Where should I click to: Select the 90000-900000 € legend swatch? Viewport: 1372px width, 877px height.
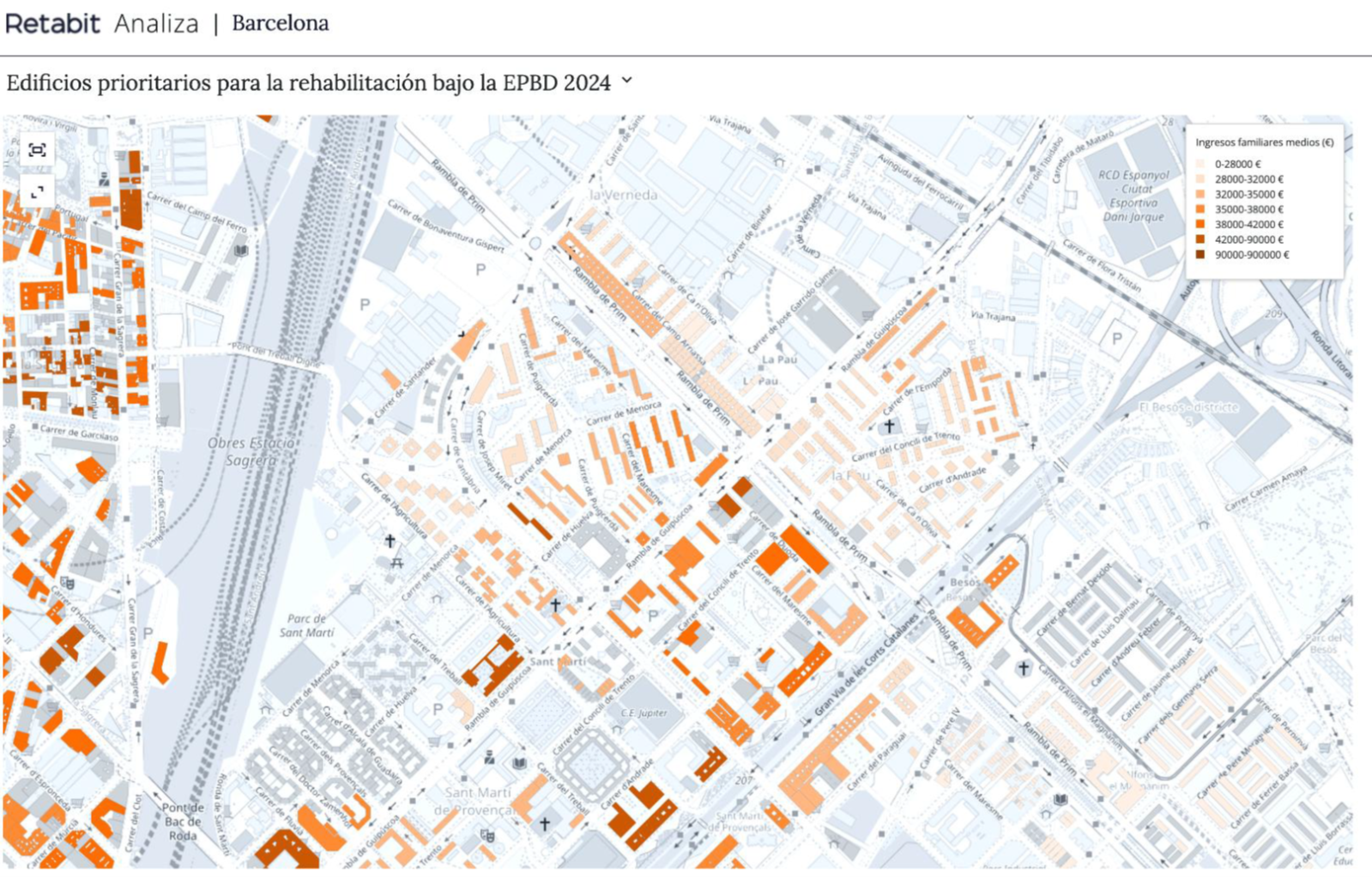point(1200,255)
